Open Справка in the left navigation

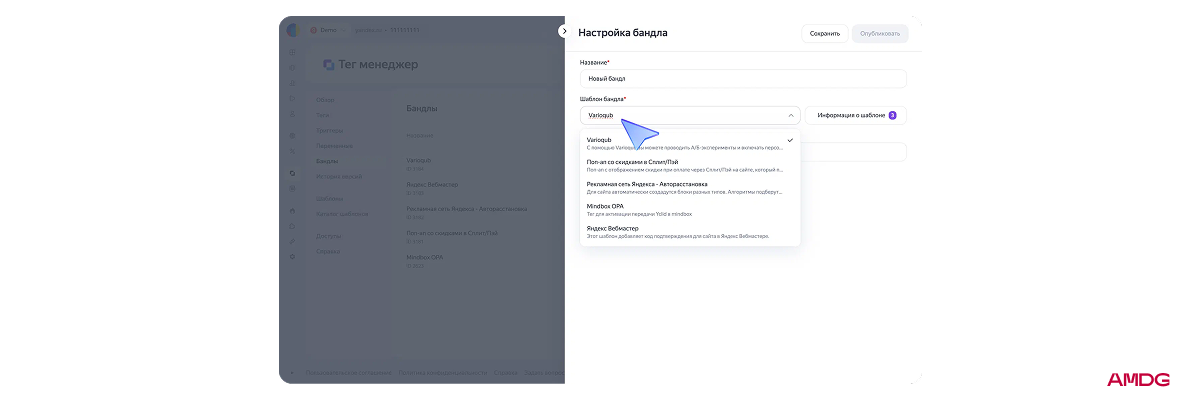click(x=328, y=251)
